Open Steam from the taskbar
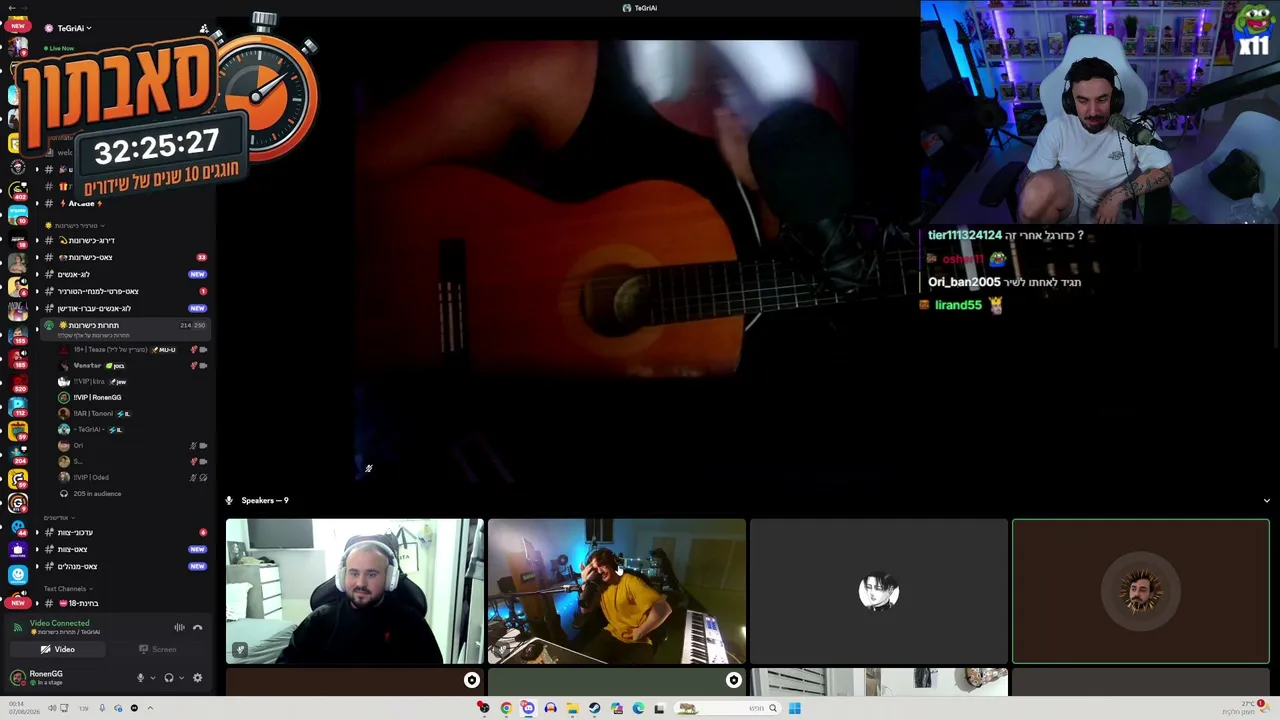 click(x=594, y=708)
